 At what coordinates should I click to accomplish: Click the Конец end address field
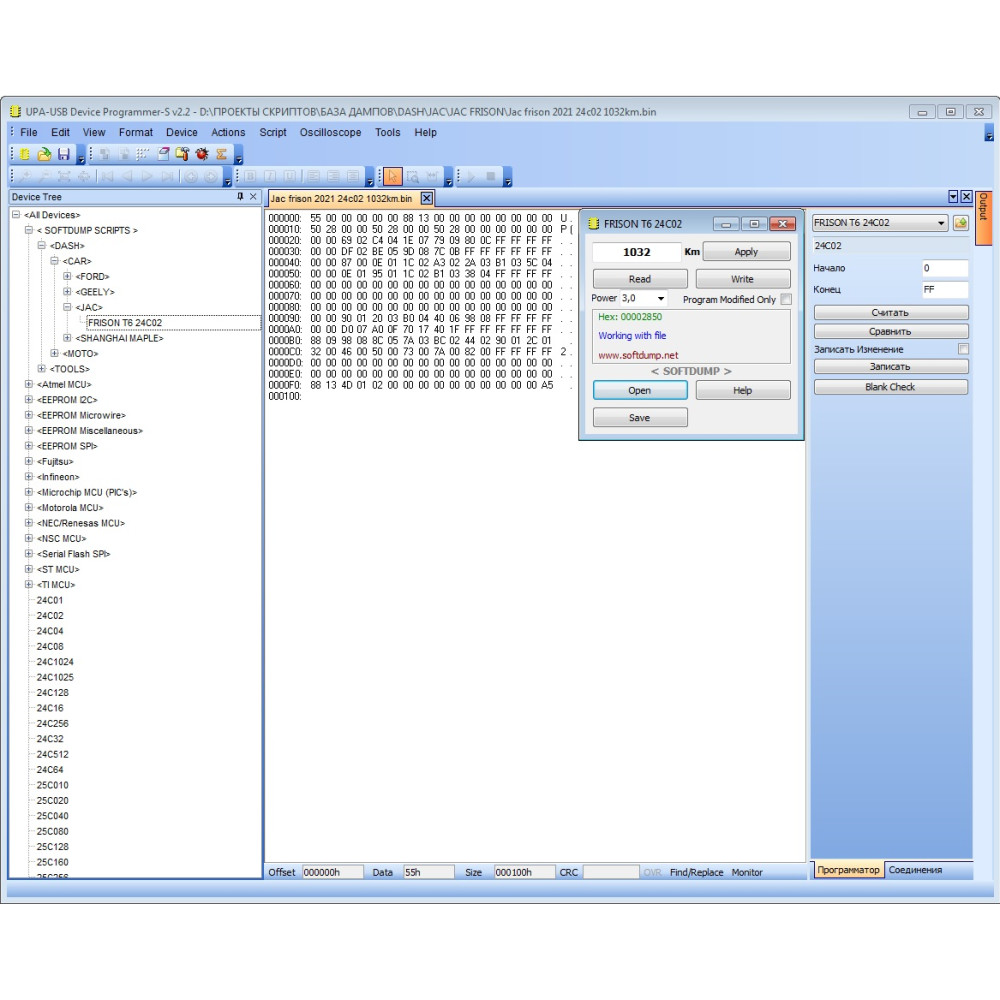pyautogui.click(x=945, y=290)
